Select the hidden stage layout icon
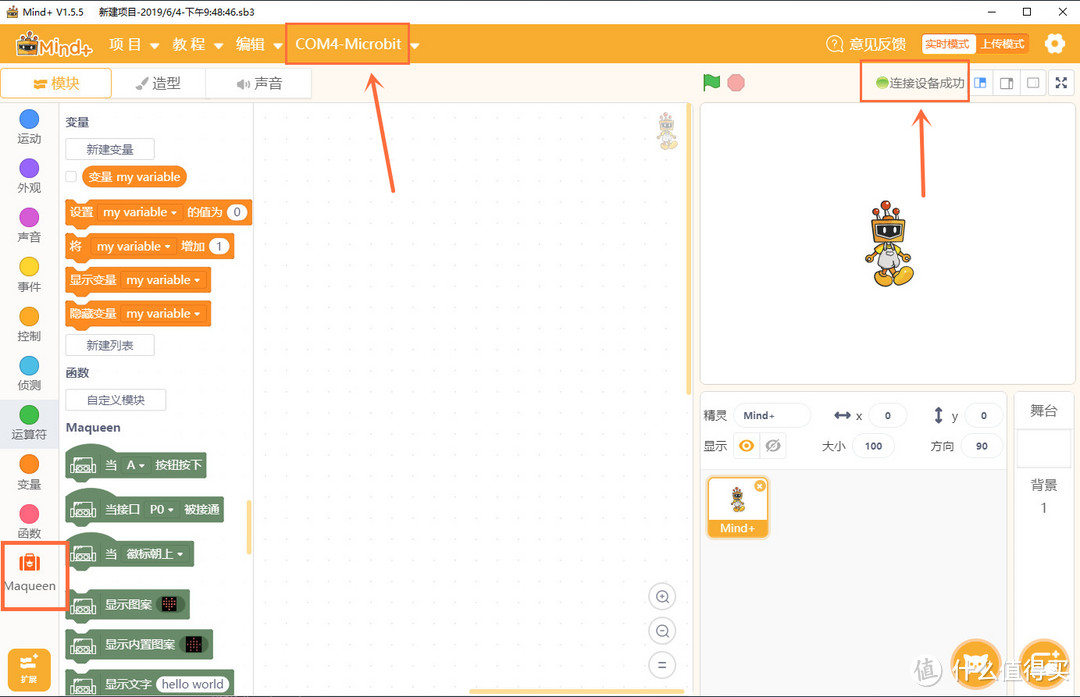Image resolution: width=1080 pixels, height=697 pixels. (x=1033, y=83)
